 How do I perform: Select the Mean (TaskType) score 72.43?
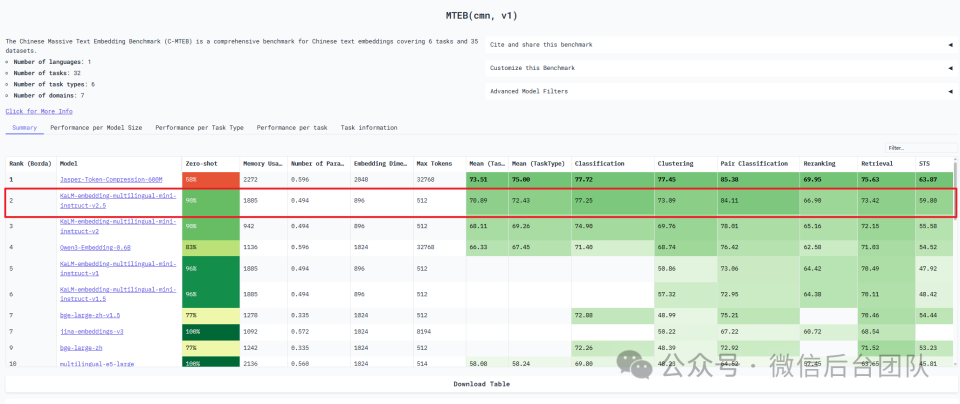coord(539,201)
